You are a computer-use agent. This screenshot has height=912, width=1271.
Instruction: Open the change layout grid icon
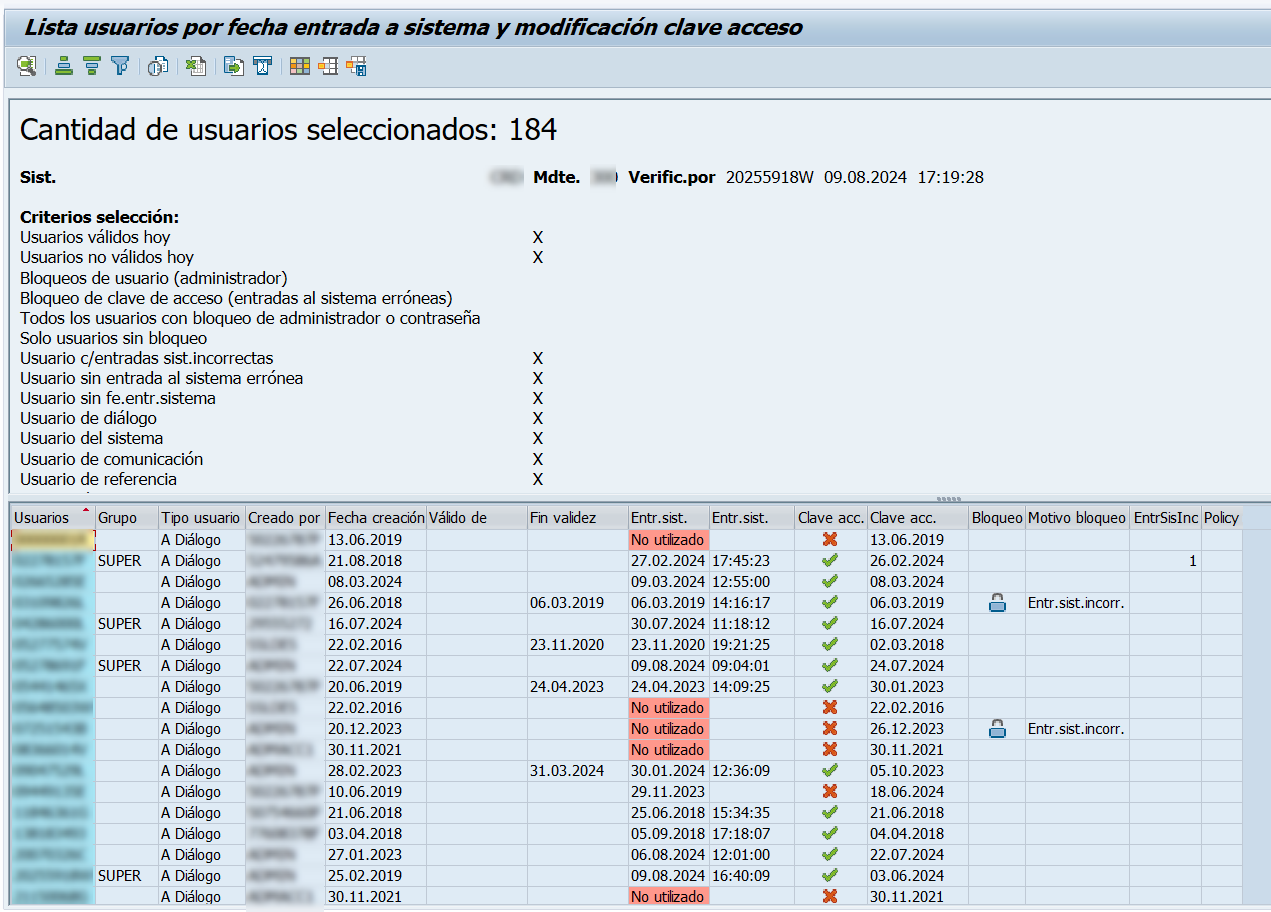tap(300, 67)
